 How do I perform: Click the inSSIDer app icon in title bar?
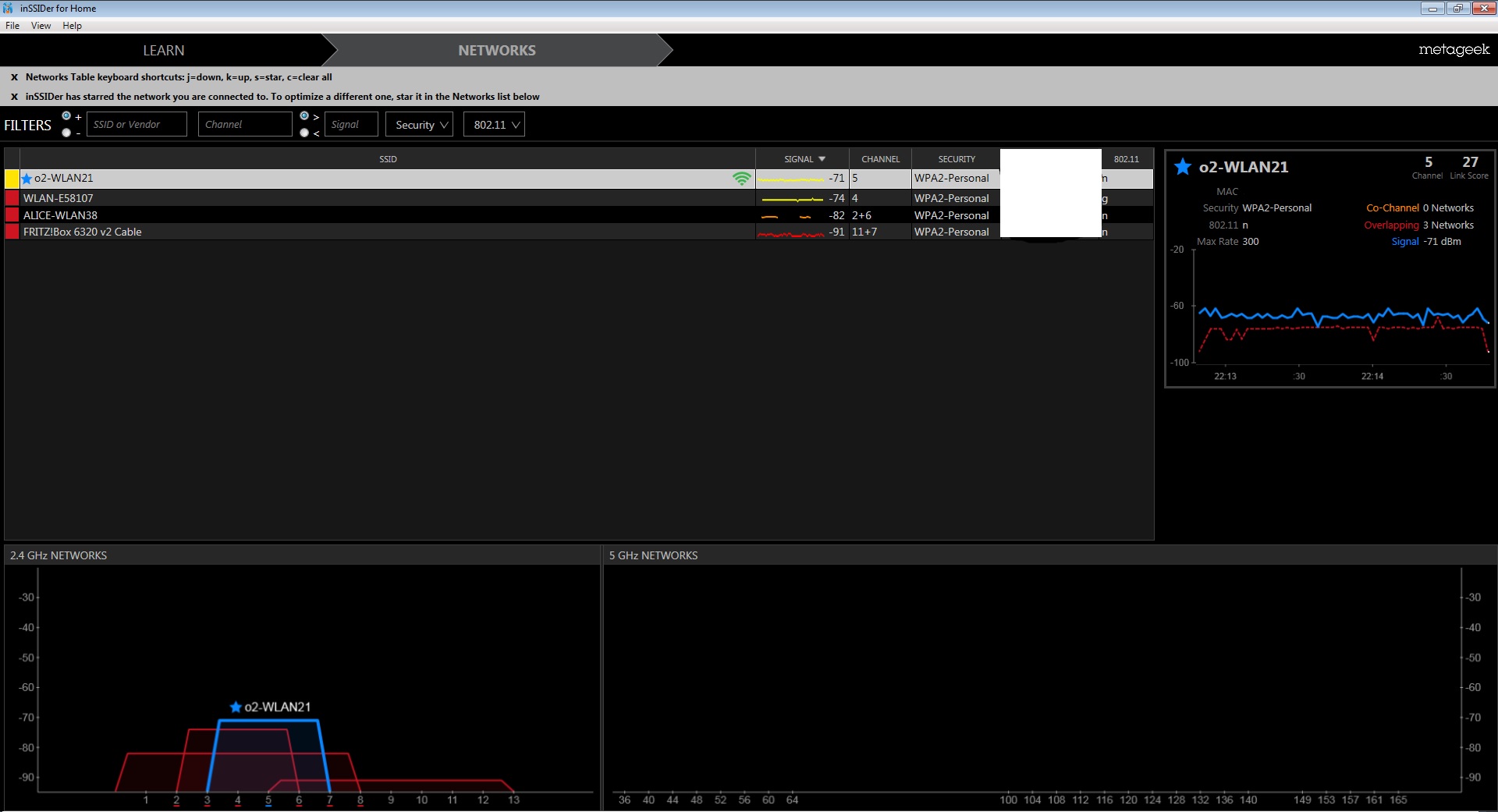click(x=9, y=9)
